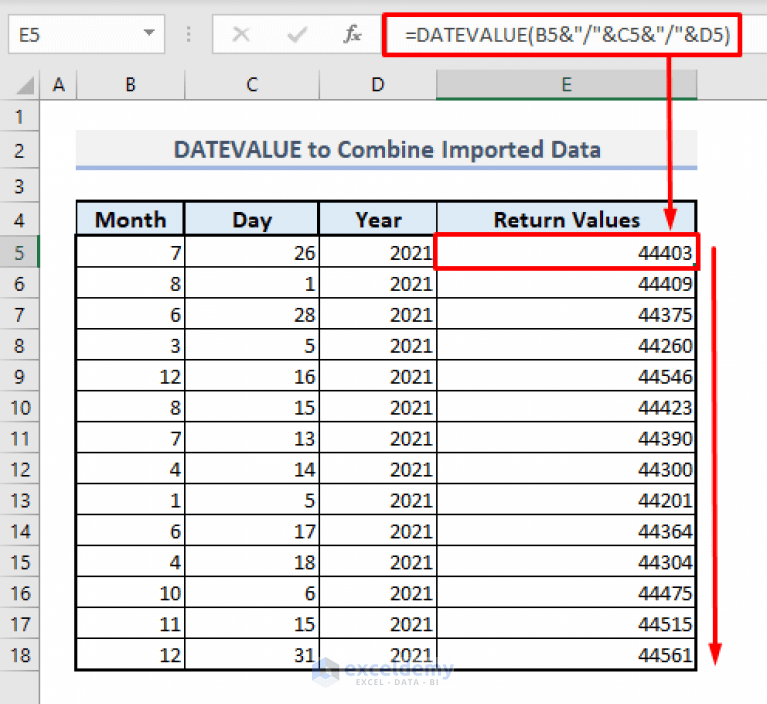Click into the formula bar DATEVALUE formula
This screenshot has width=767, height=704.
point(567,35)
